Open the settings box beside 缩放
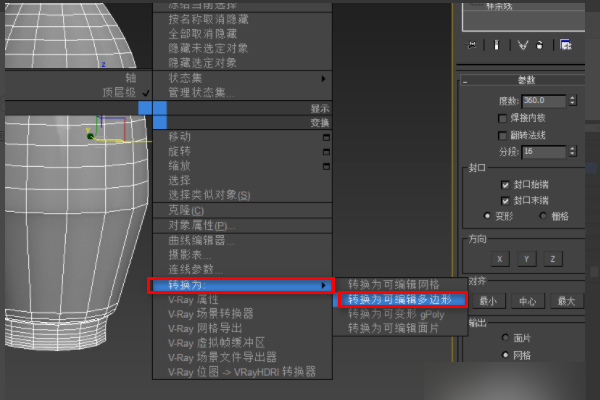Viewport: 600px width, 400px height. point(326,167)
